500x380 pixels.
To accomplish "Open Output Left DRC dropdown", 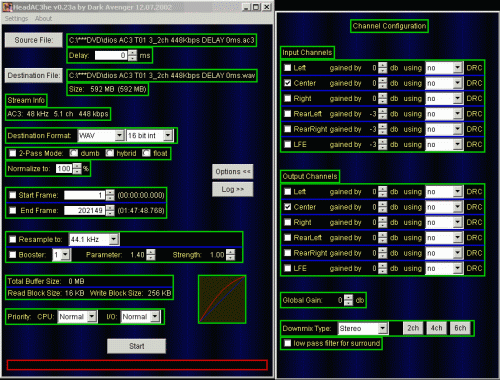I will [444, 192].
